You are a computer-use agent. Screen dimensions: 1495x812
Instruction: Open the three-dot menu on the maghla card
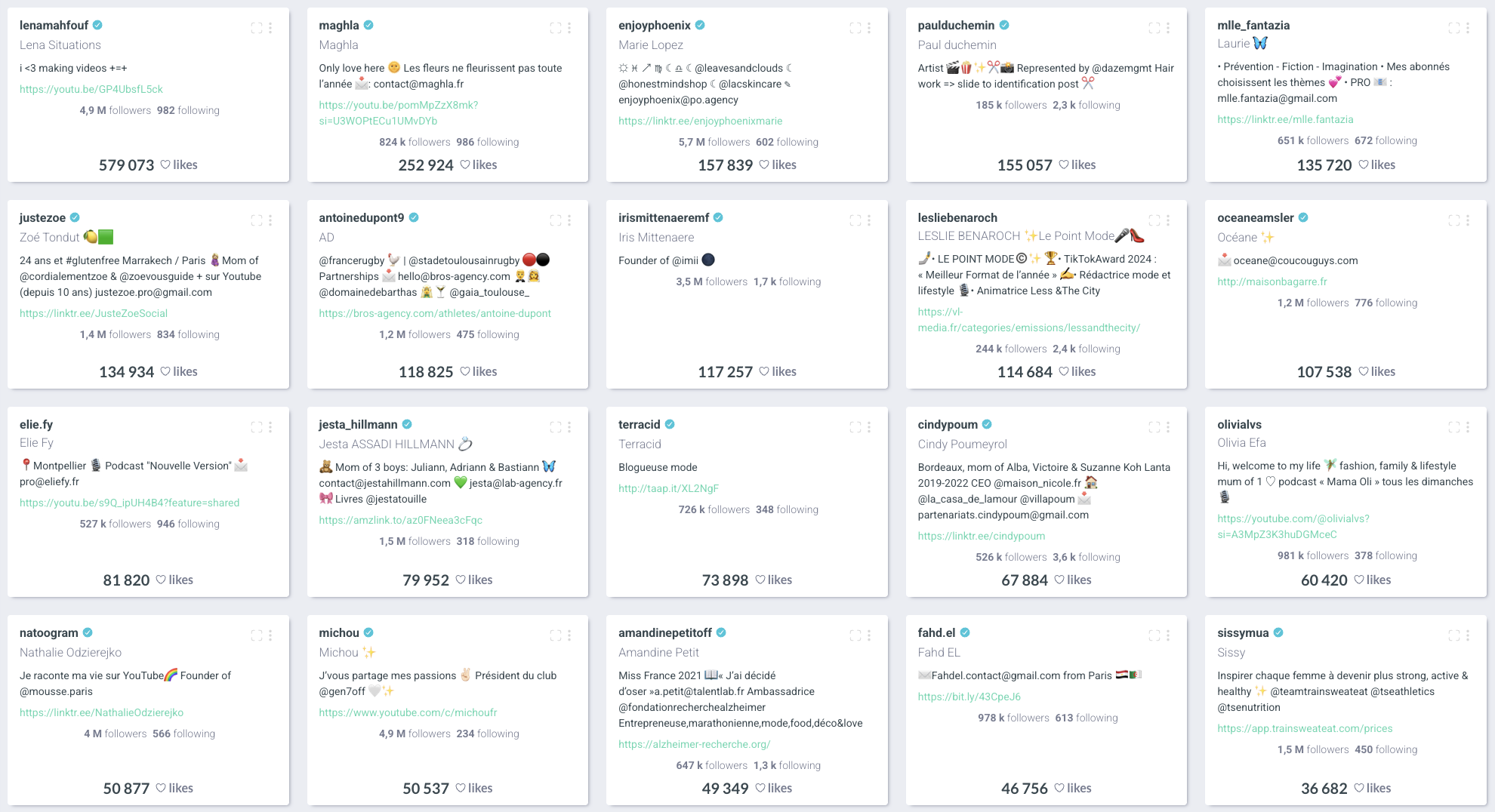[569, 28]
